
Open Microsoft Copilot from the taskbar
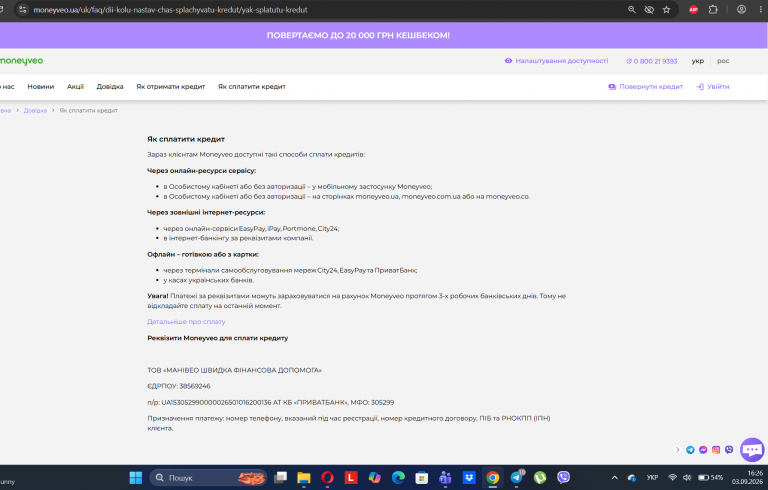374,477
